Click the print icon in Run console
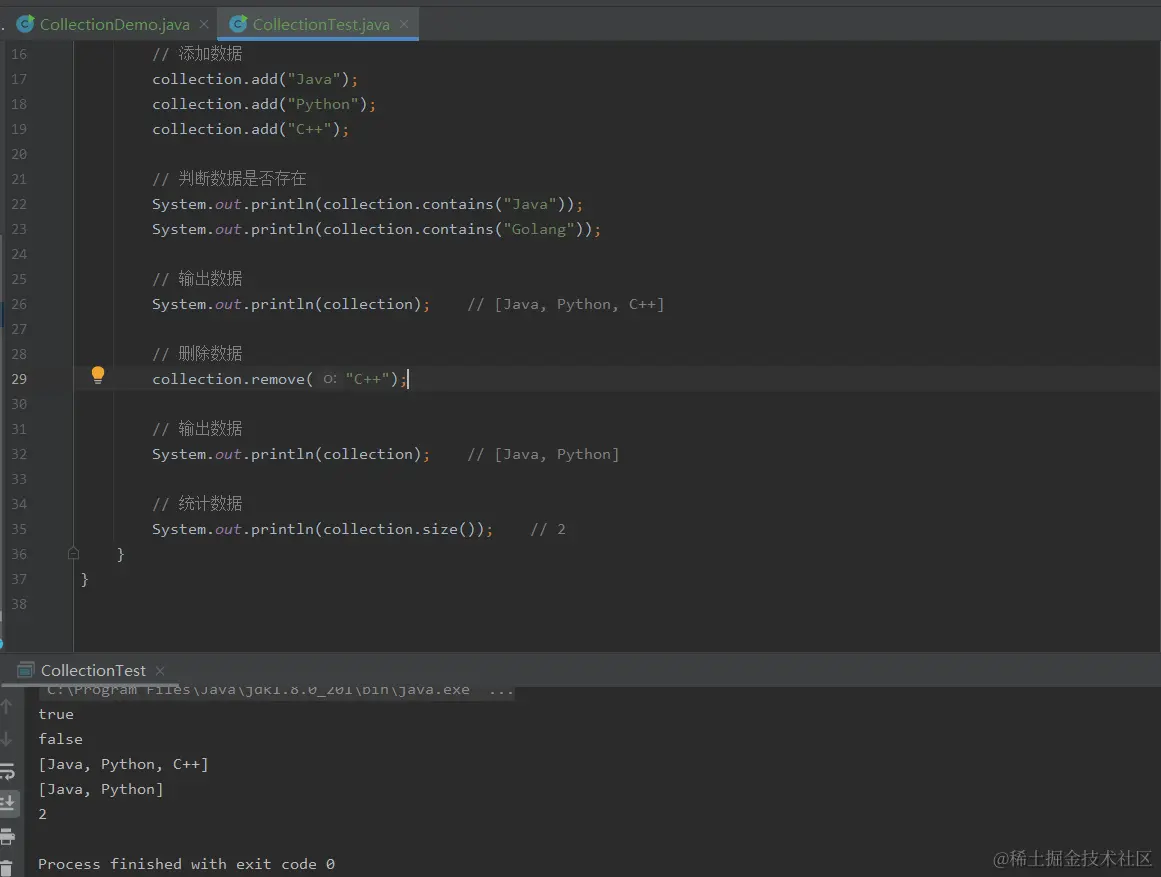This screenshot has width=1161, height=877. click(x=7, y=837)
